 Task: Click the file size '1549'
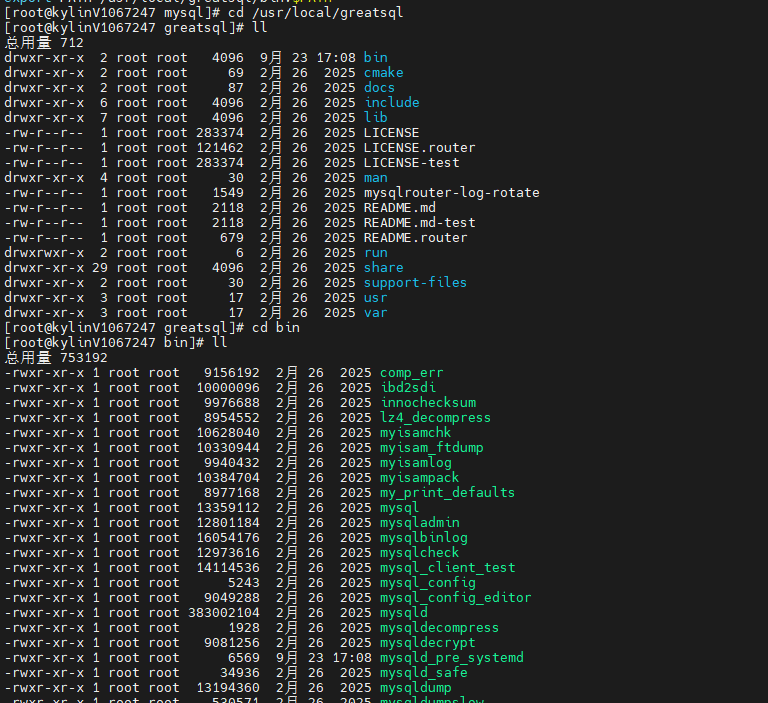(x=228, y=193)
